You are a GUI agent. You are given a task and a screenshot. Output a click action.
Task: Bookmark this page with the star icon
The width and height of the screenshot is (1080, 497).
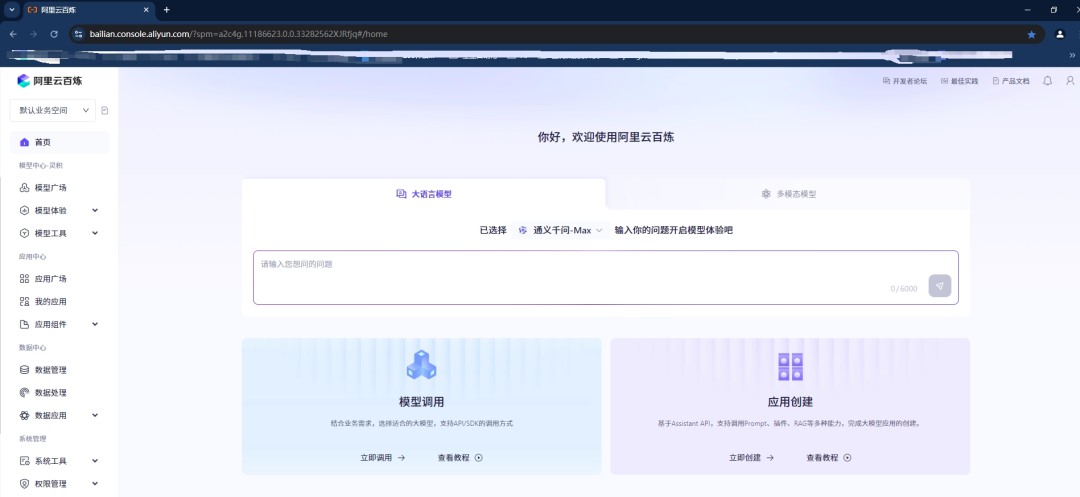[x=1031, y=34]
